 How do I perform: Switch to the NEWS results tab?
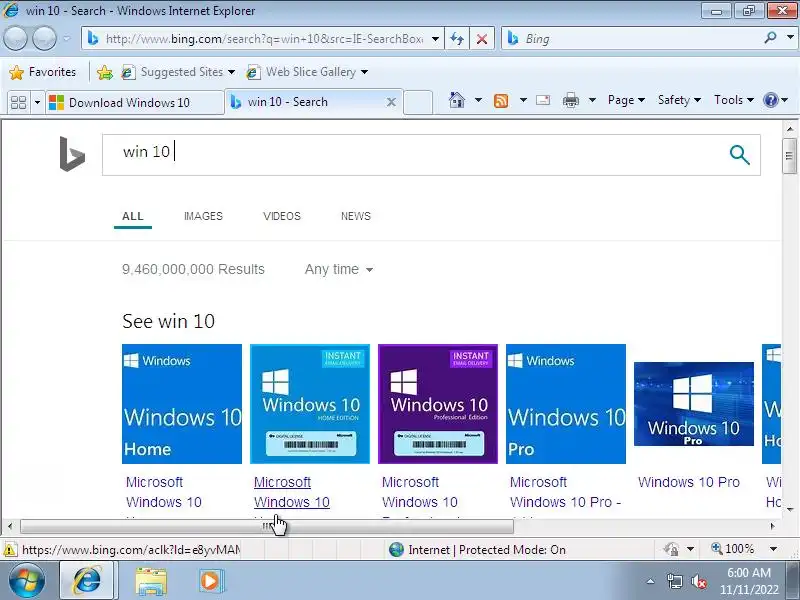pyautogui.click(x=356, y=216)
